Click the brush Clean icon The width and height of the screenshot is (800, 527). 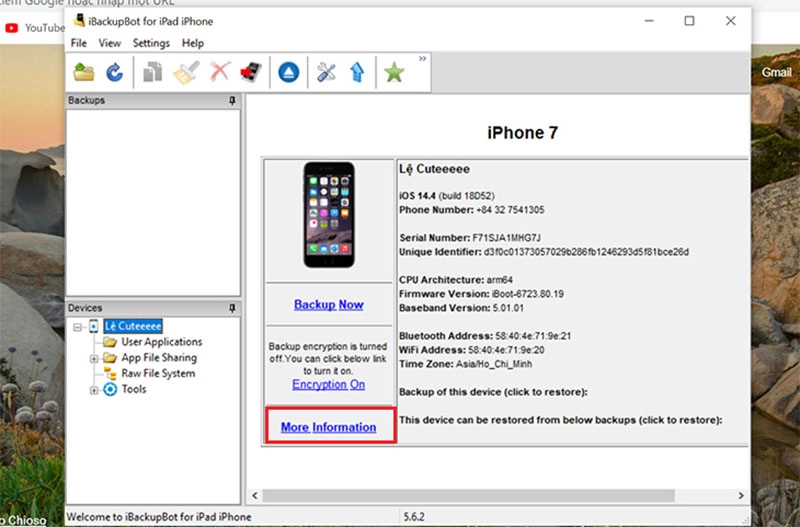(186, 72)
